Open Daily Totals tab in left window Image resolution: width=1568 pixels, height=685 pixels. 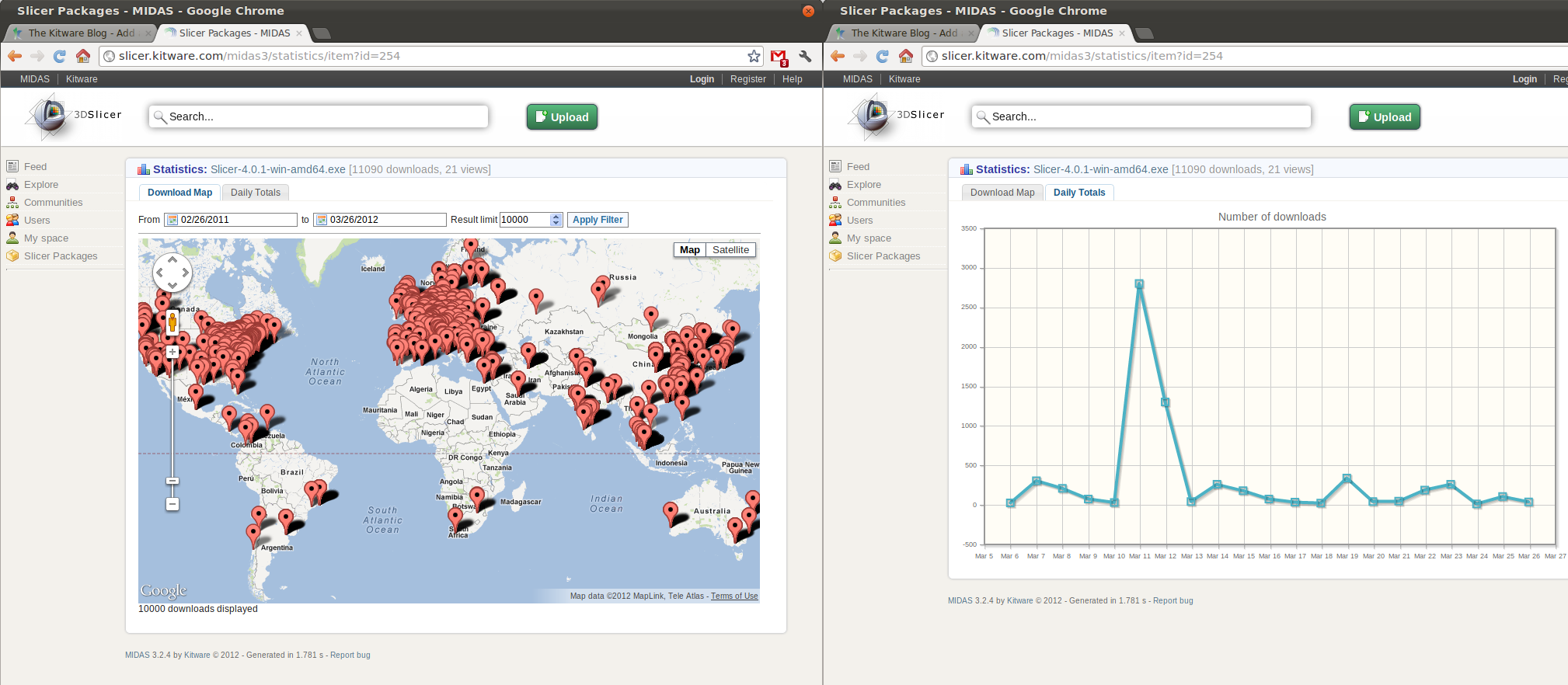pyautogui.click(x=256, y=193)
